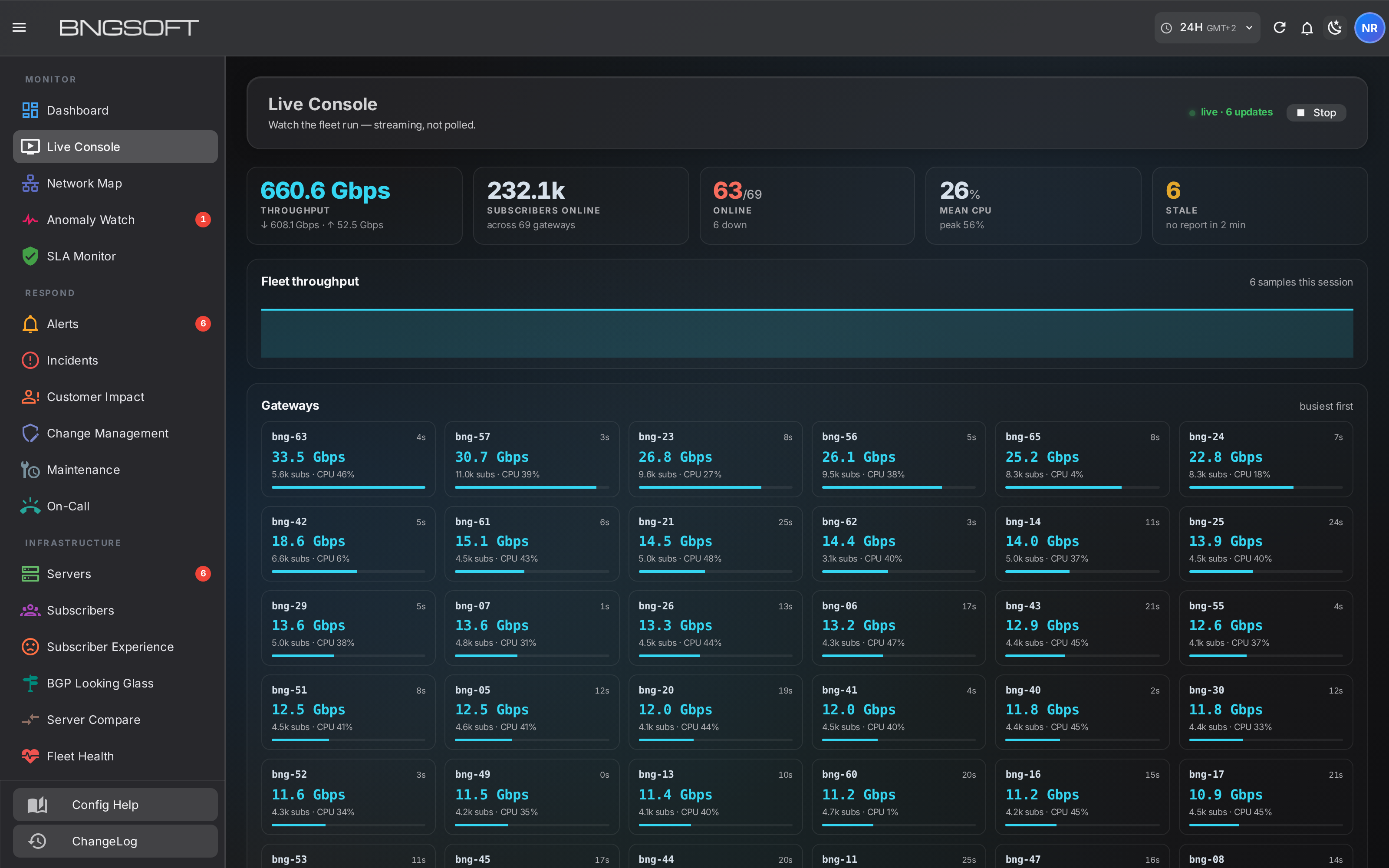Click the Subscribers people icon
The image size is (1389, 868).
pyautogui.click(x=30, y=610)
